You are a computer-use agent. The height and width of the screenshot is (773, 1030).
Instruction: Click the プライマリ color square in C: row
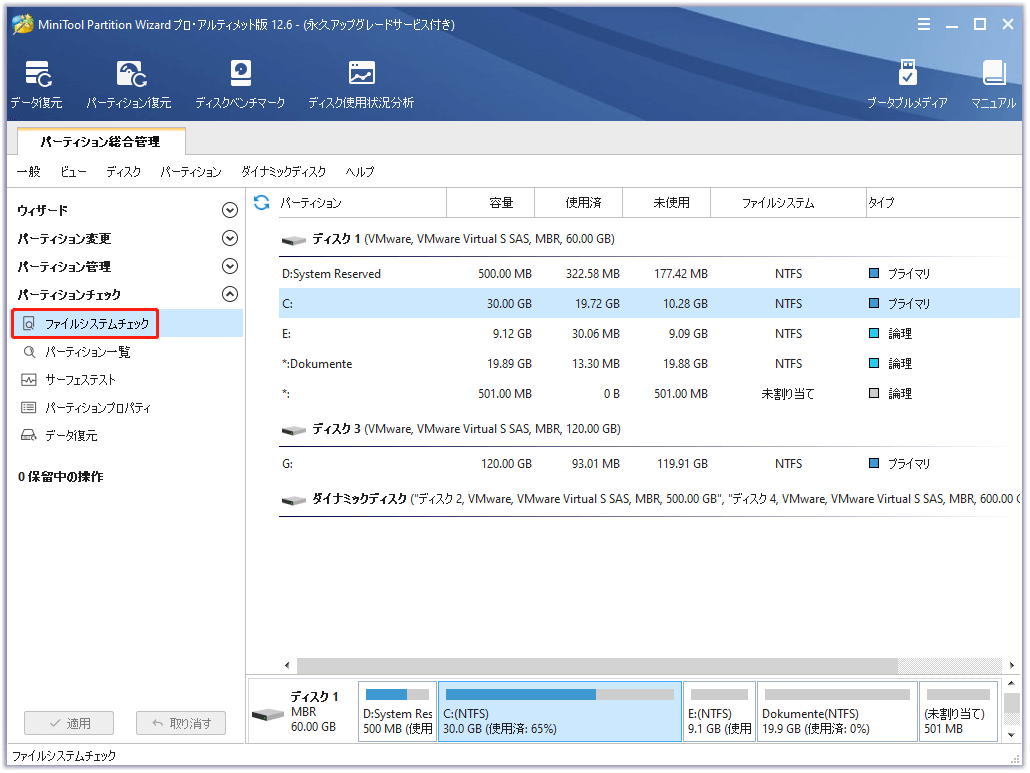click(x=874, y=303)
